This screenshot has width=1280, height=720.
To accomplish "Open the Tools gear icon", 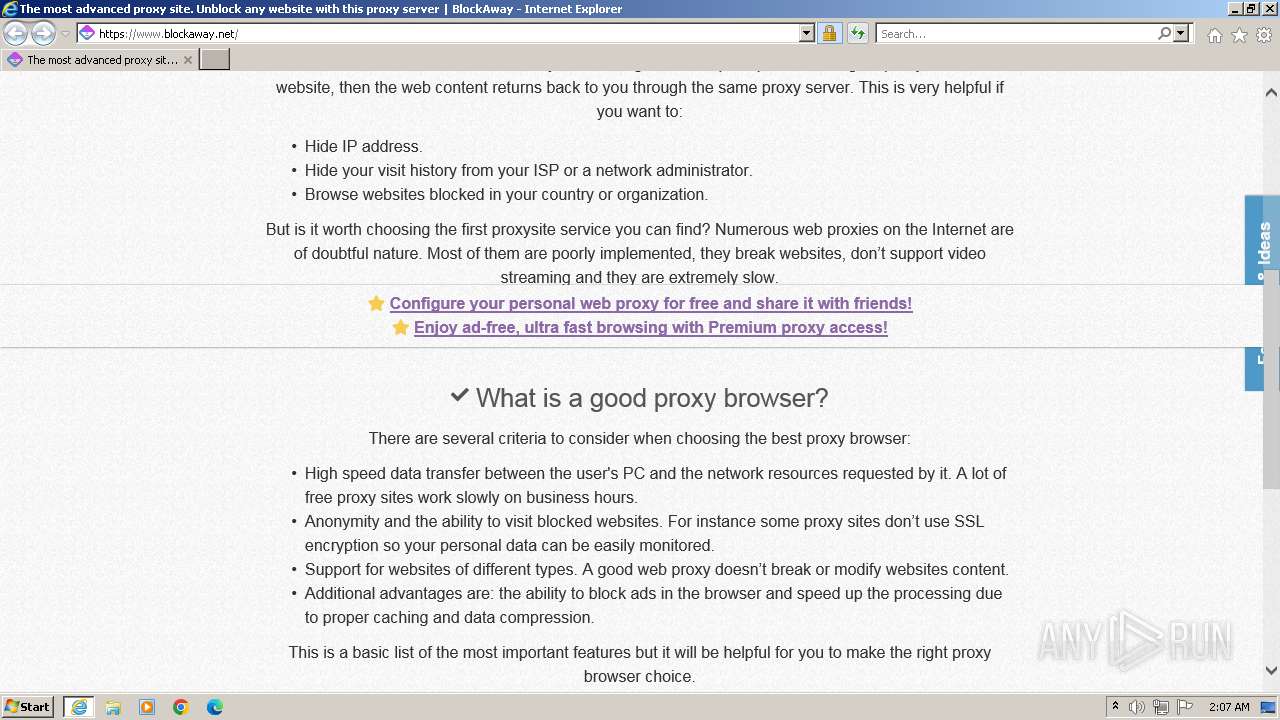I will pyautogui.click(x=1264, y=35).
